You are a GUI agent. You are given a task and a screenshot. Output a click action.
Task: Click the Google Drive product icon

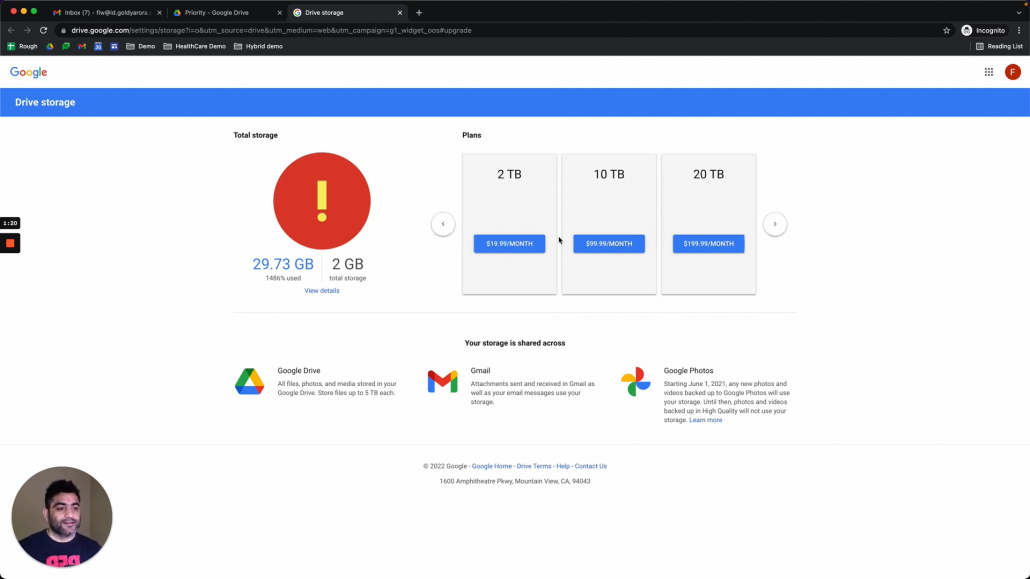250,382
